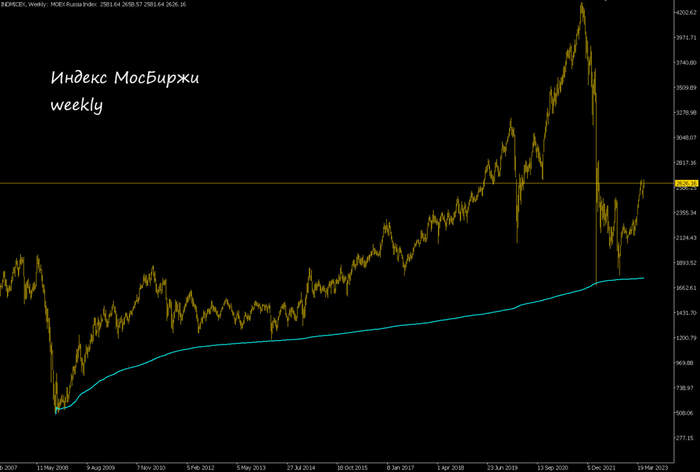Click the 1662.61 price axis value
Screen dimensions: 700x472
[x=688, y=288]
